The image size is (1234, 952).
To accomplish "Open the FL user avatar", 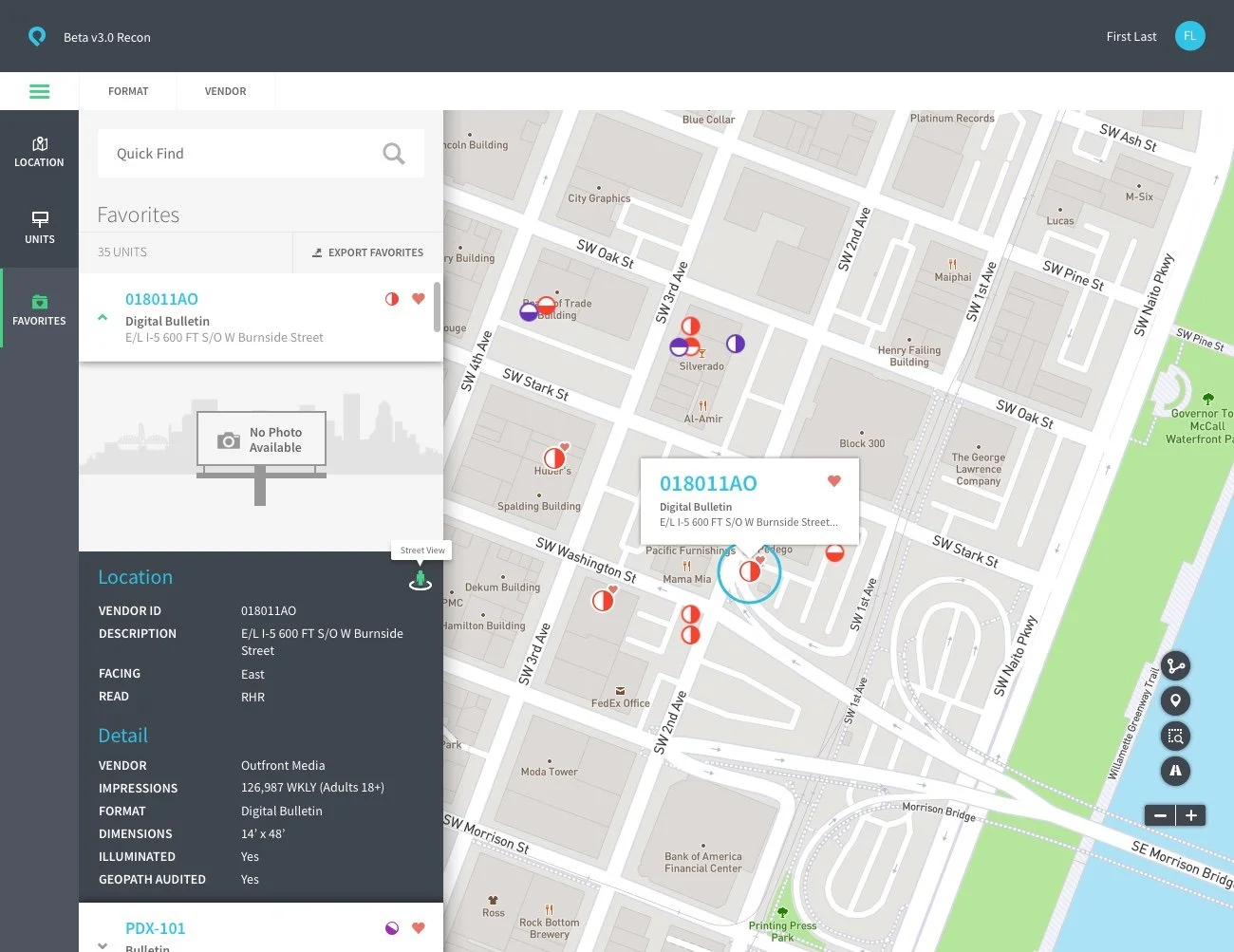I will tap(1189, 36).
